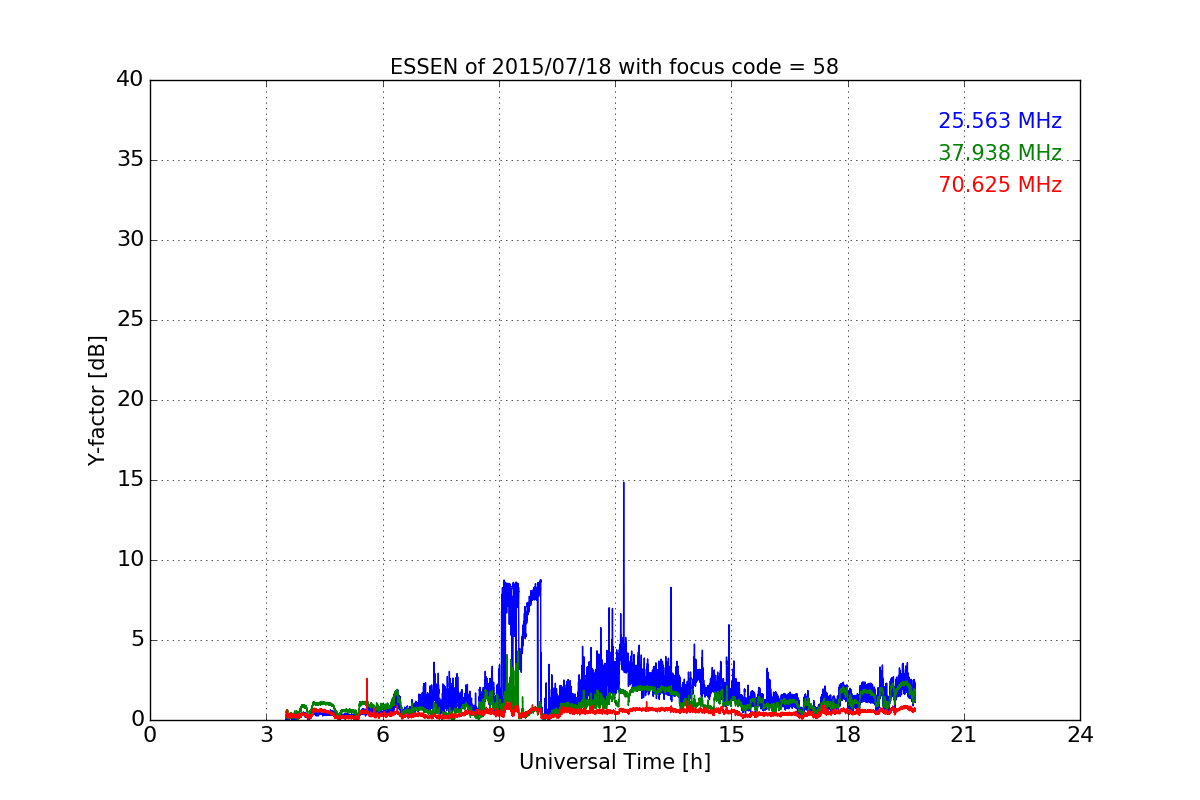Image resolution: width=1200 pixels, height=800 pixels.
Task: Select the blue 25.563 MHz legend label
Action: 1000,121
